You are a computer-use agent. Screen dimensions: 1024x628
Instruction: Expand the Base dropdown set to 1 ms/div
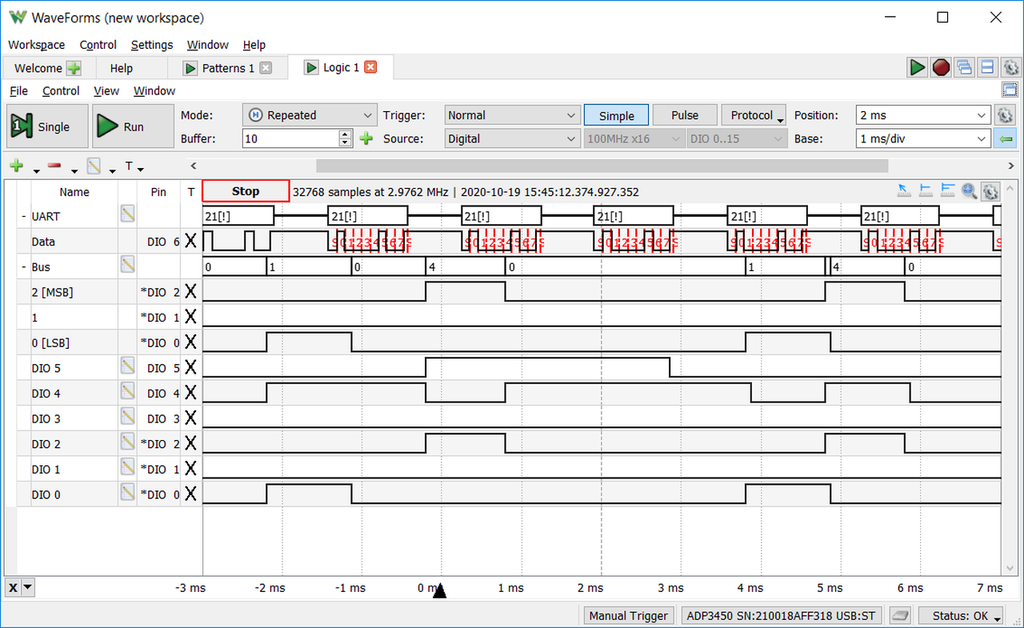(x=921, y=139)
